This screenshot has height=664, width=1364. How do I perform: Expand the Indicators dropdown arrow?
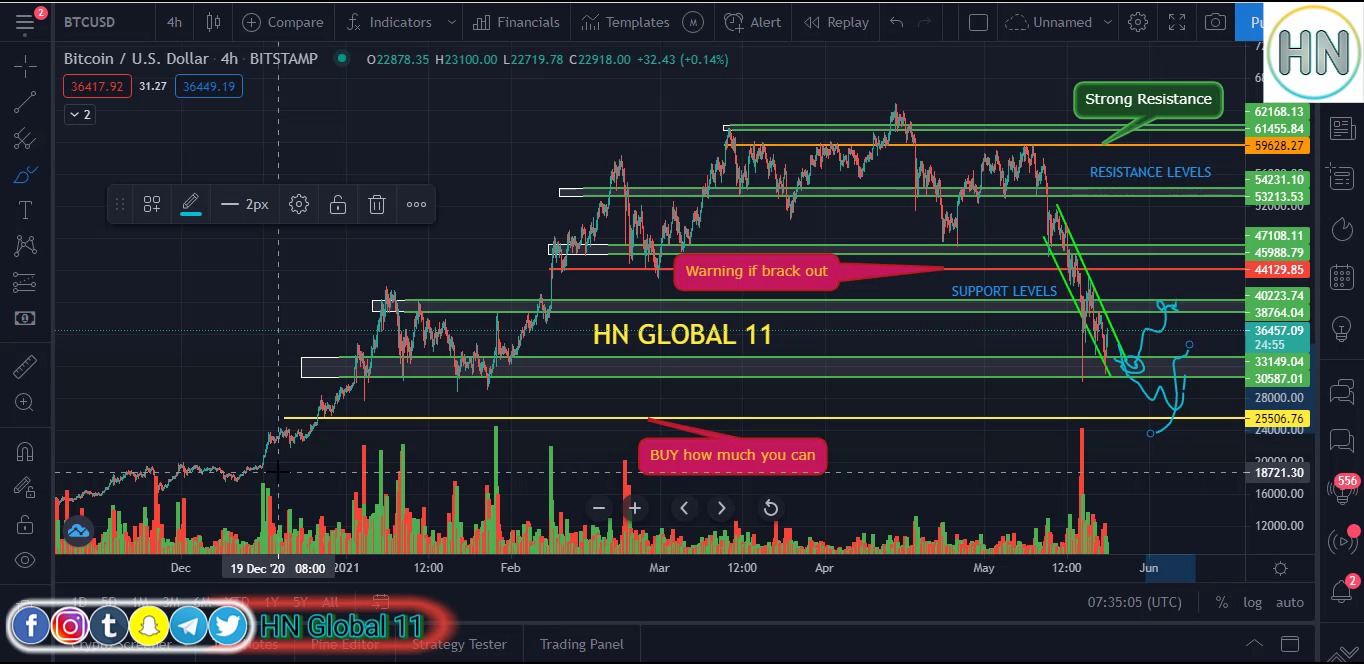452,22
